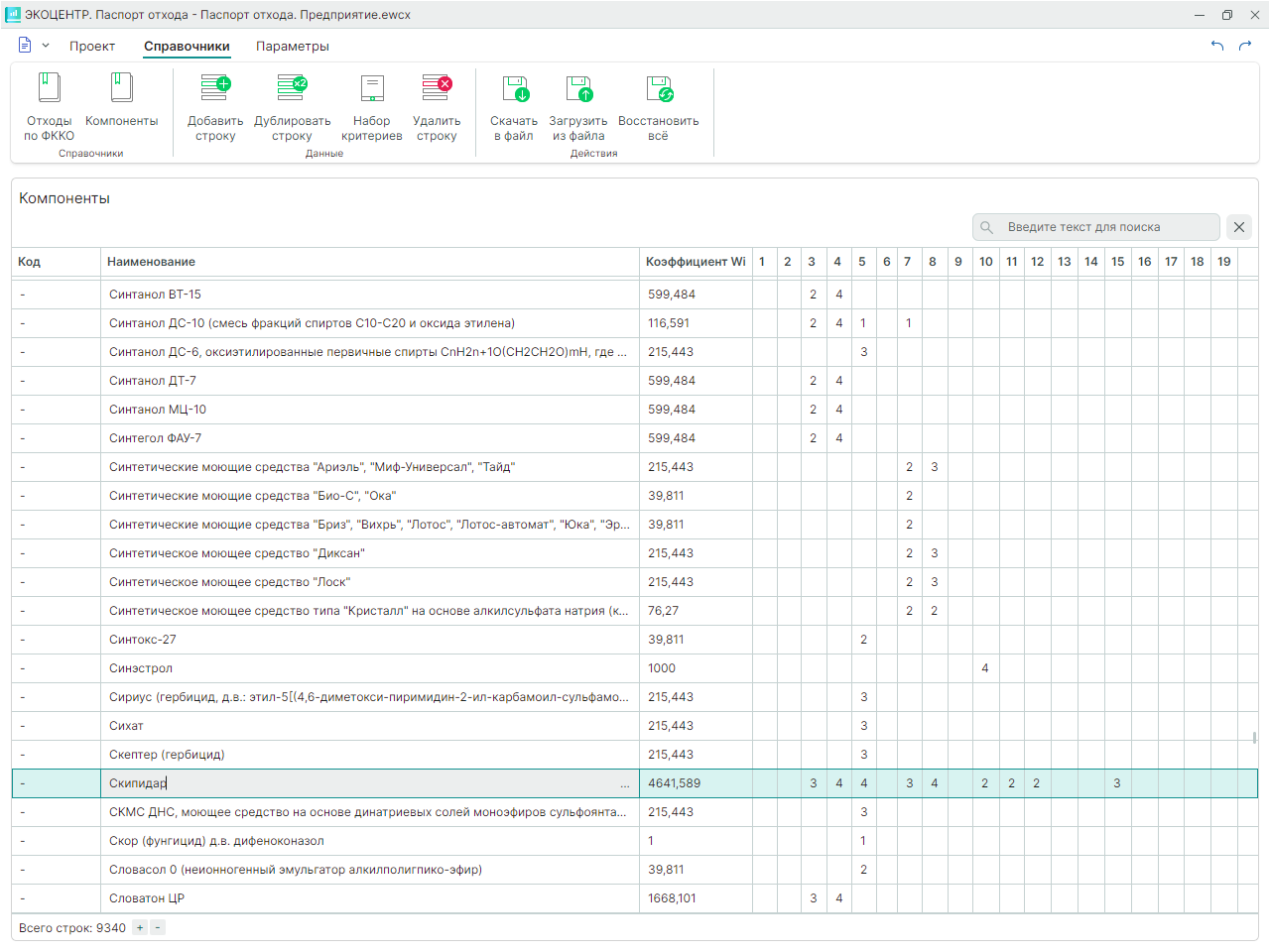The width and height of the screenshot is (1270, 952).
Task: Undo the last action
Action: 1217,46
